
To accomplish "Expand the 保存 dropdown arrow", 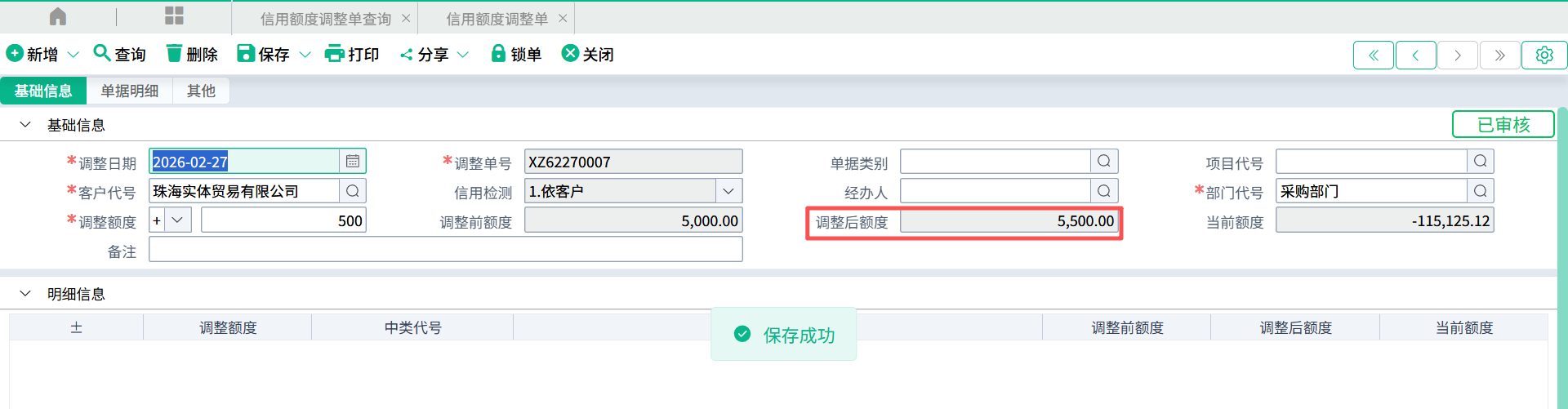I will [x=305, y=55].
